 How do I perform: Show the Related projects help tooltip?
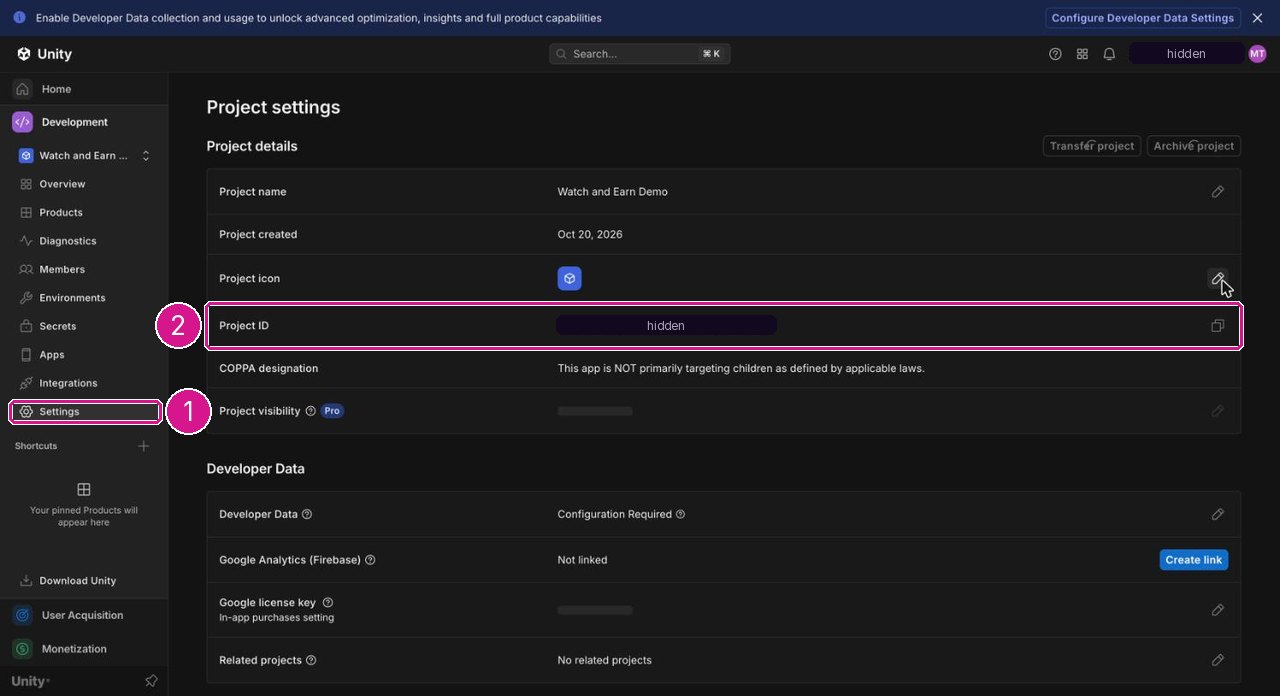click(311, 660)
